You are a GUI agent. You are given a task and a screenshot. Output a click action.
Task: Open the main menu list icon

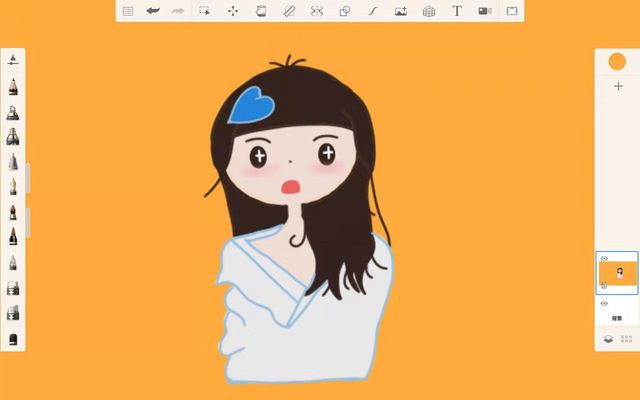127,11
